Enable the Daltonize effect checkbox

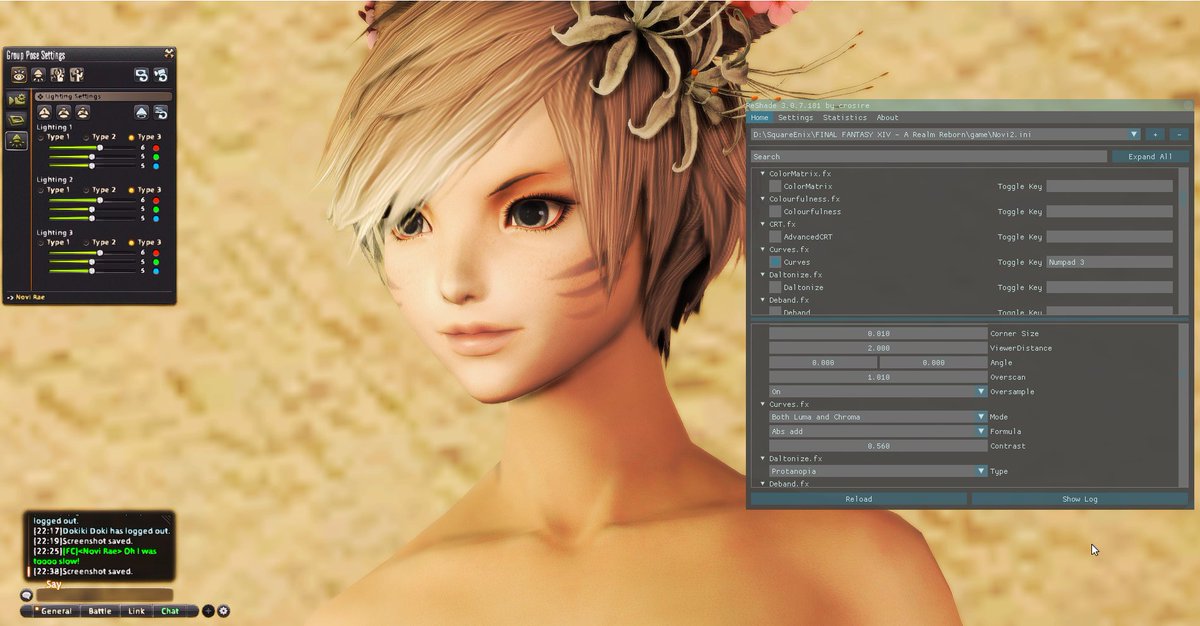tap(775, 287)
